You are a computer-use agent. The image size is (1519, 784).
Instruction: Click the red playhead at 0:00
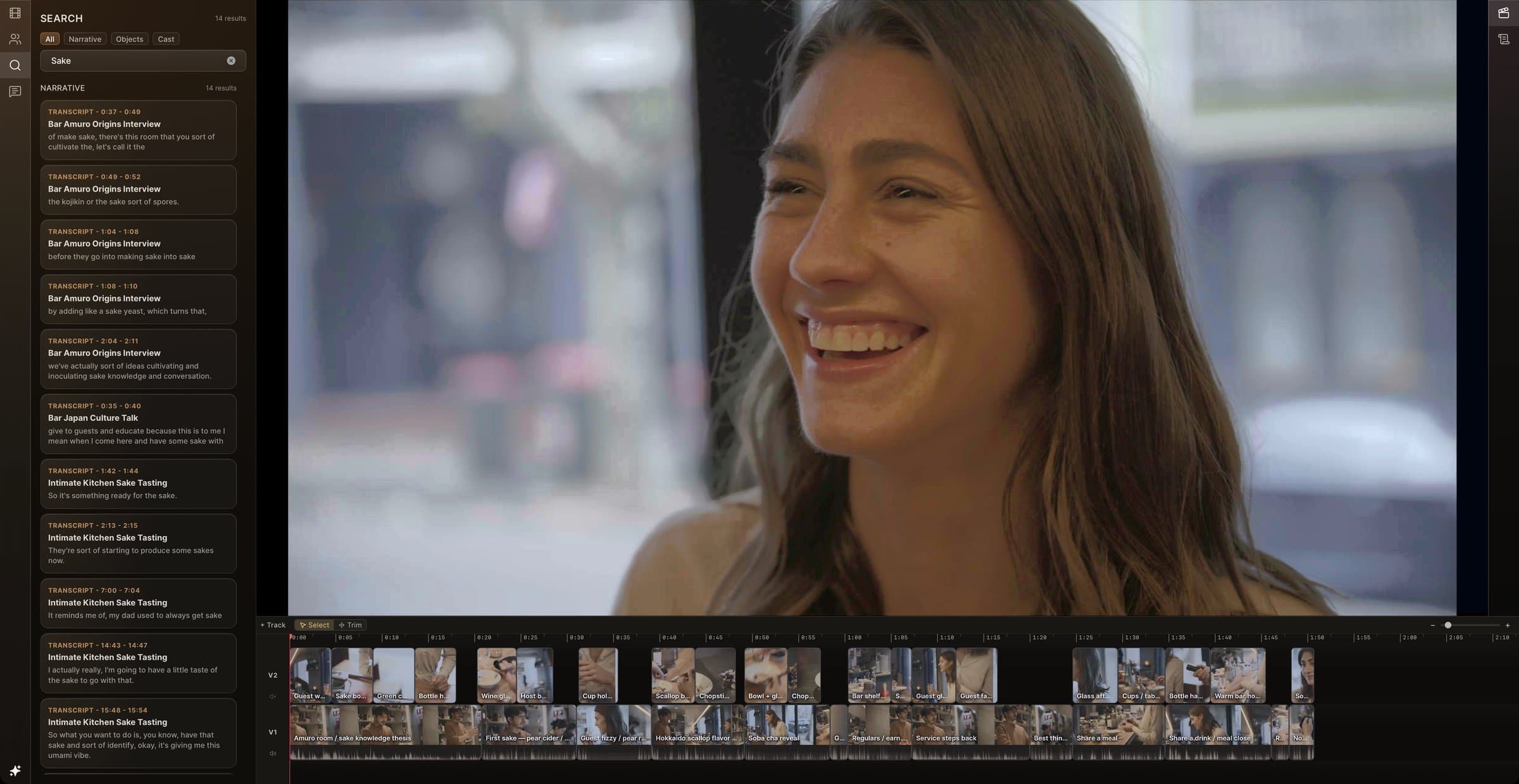click(x=291, y=638)
